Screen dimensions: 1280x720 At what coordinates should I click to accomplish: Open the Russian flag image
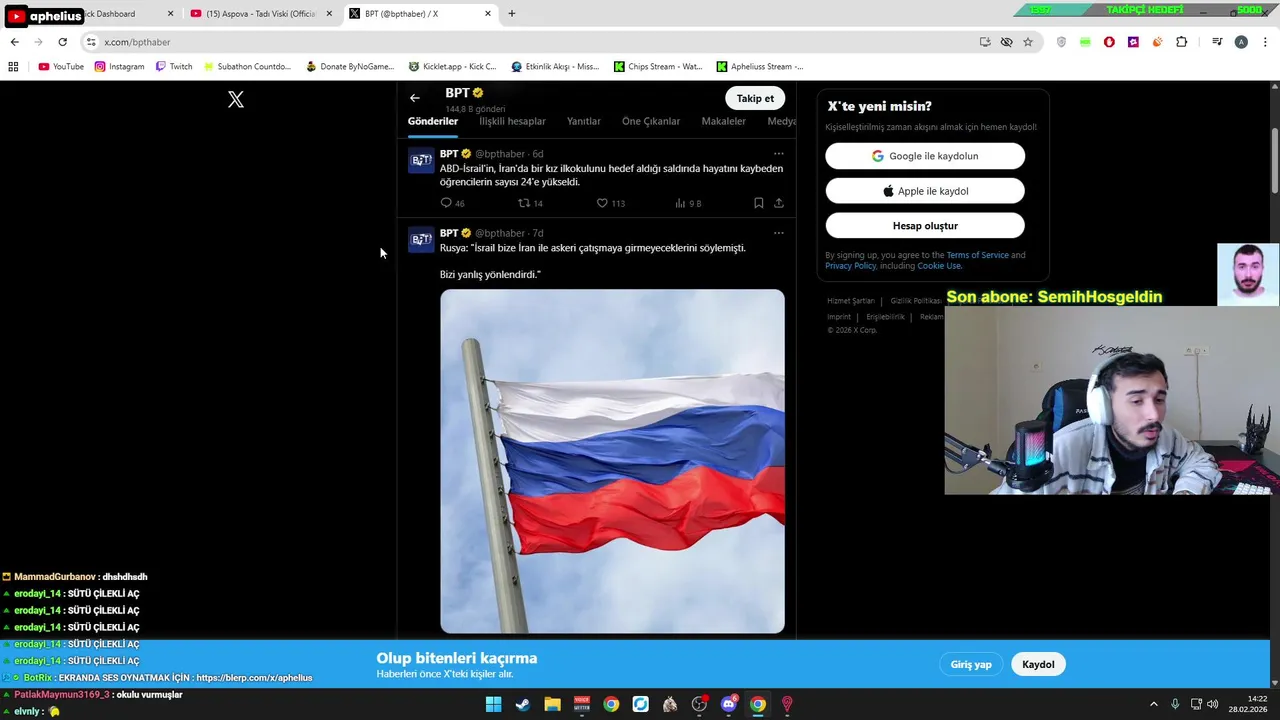pos(612,461)
